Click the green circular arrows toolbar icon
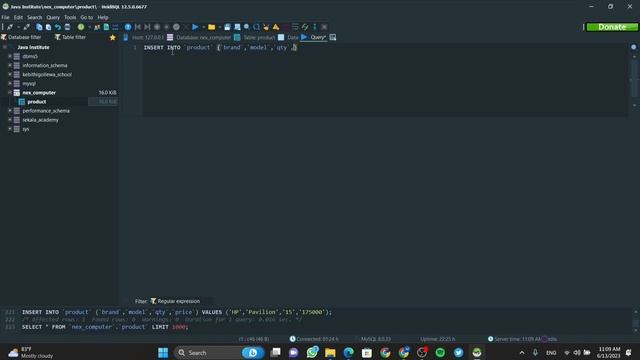The height and width of the screenshot is (360, 640). tap(305, 27)
